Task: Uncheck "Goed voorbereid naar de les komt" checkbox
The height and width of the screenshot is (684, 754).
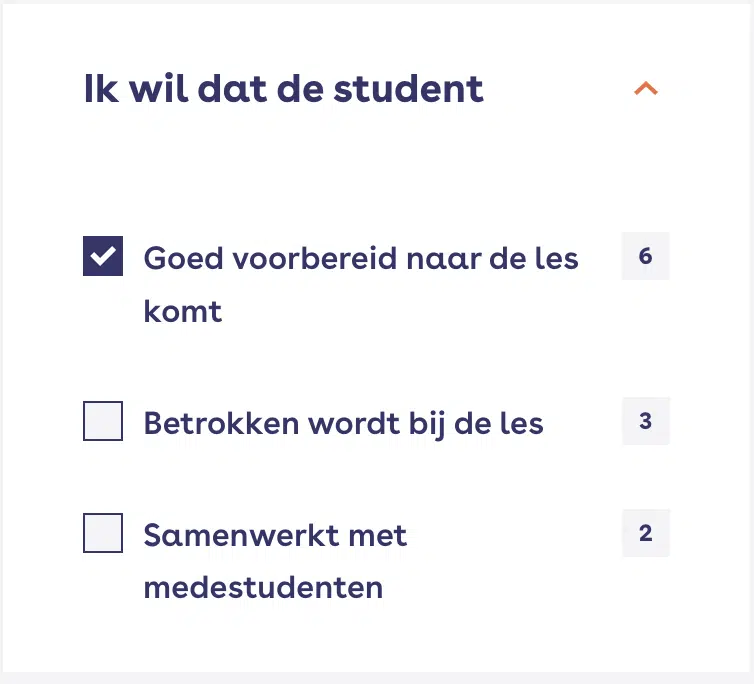Action: point(103,256)
